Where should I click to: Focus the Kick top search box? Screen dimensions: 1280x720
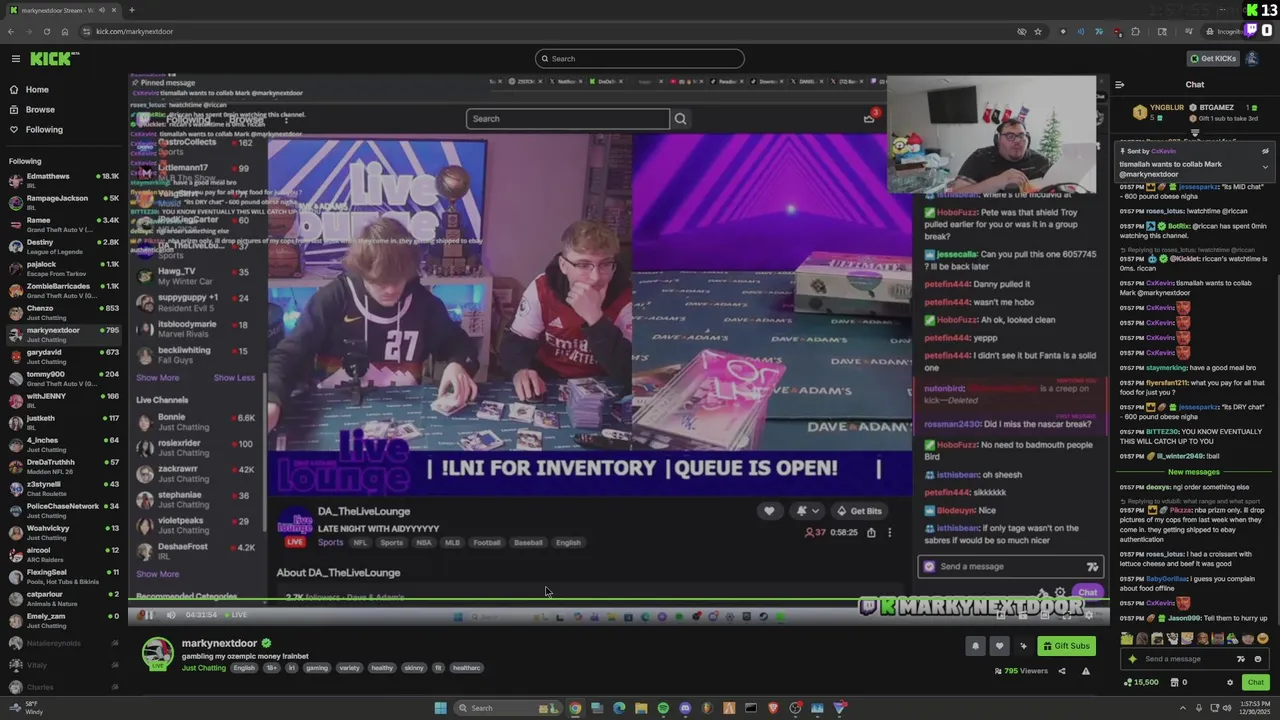click(640, 58)
